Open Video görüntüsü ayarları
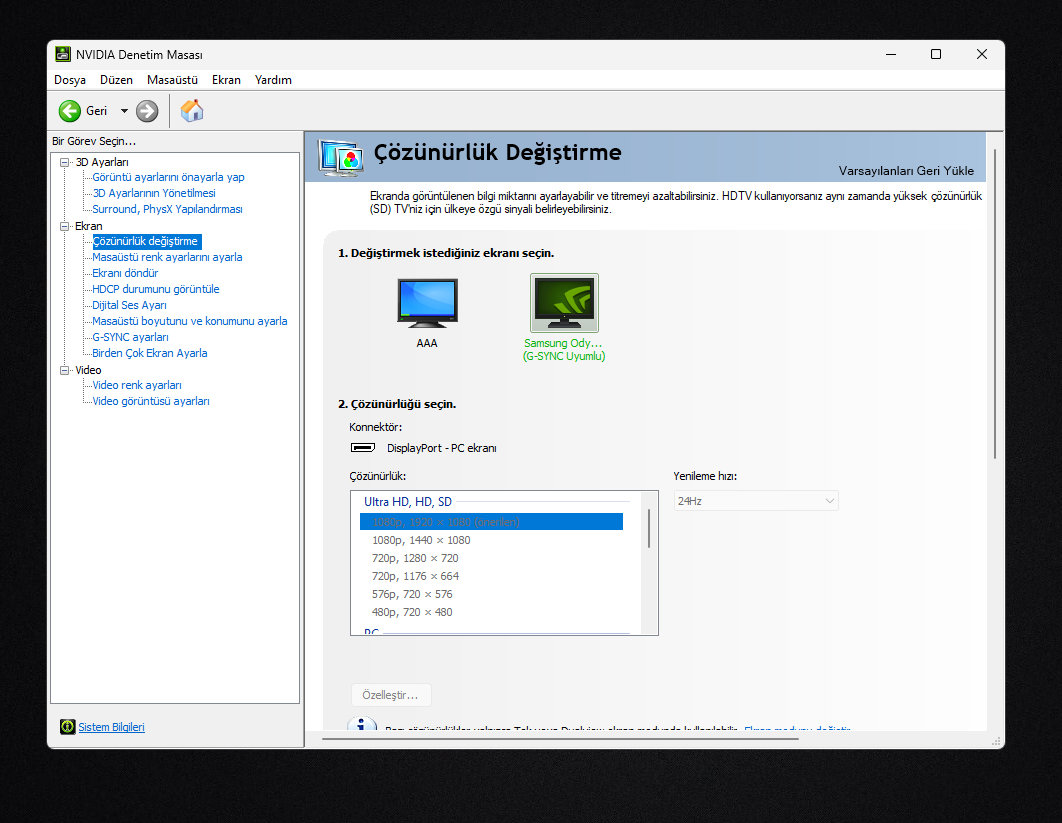Viewport: 1062px width, 823px height. click(x=151, y=402)
